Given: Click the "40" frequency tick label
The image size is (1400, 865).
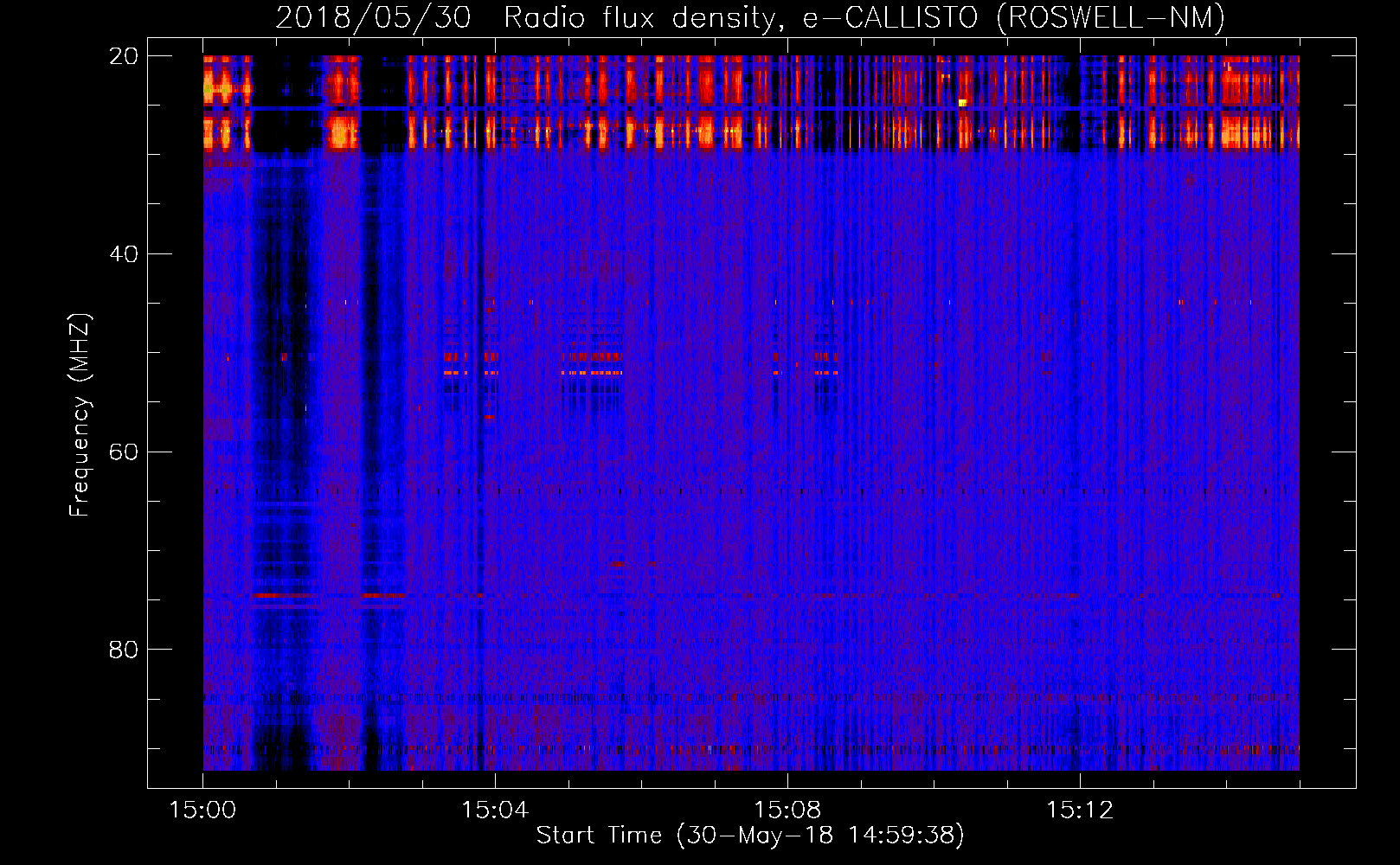Looking at the screenshot, I should [124, 254].
